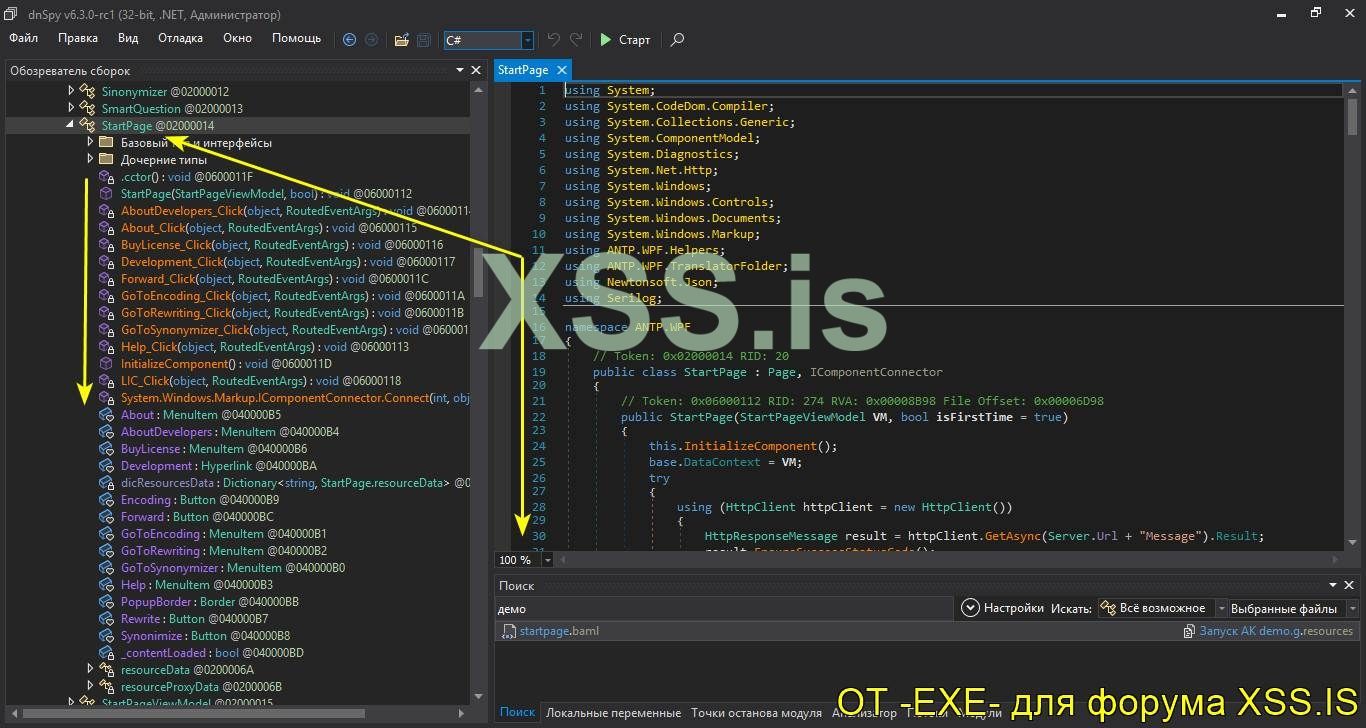Click the PopupBorder field icon
1366x728 pixels.
(106, 602)
